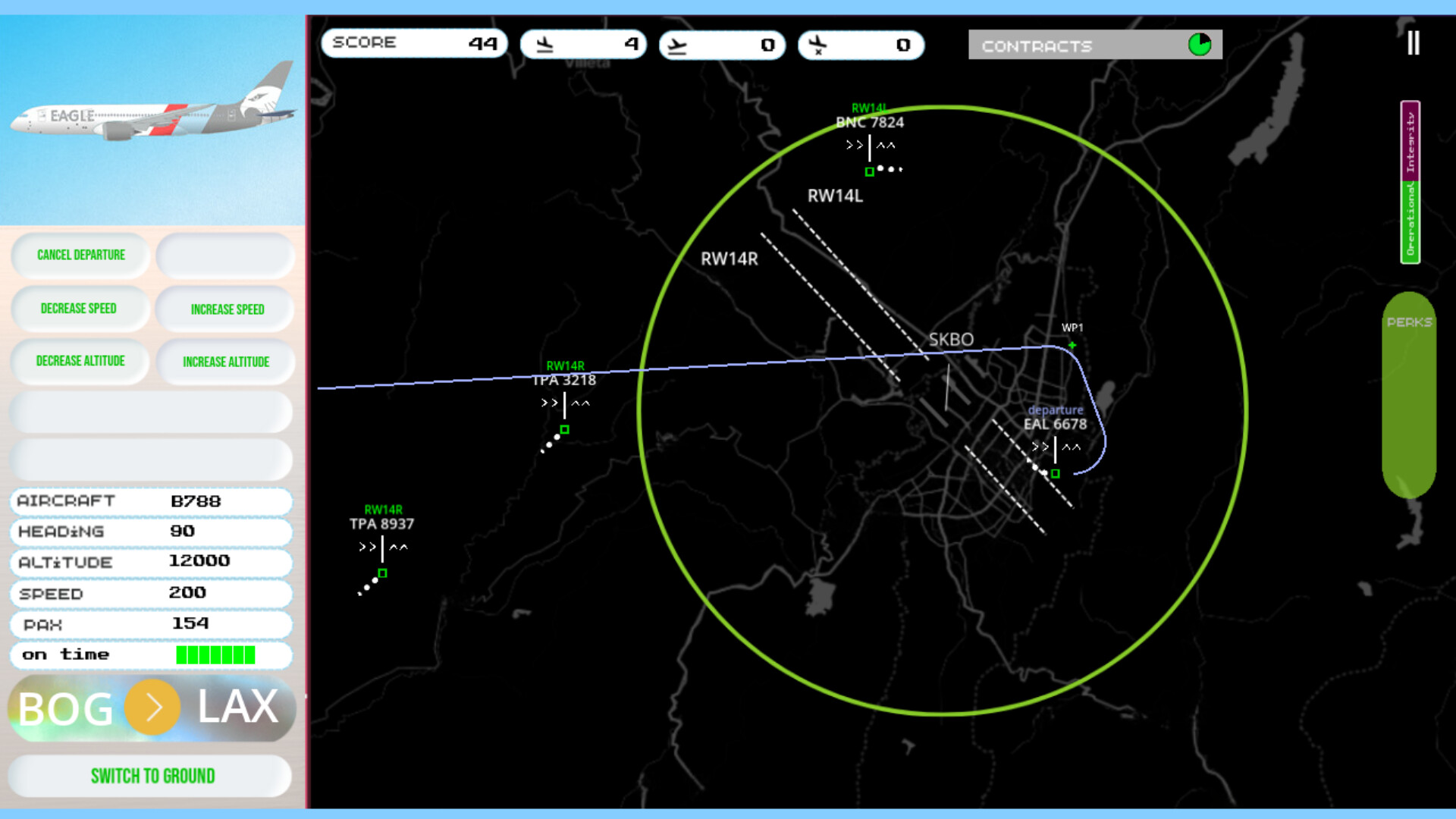The width and height of the screenshot is (1456, 819).
Task: Switch to ground view
Action: 152,776
